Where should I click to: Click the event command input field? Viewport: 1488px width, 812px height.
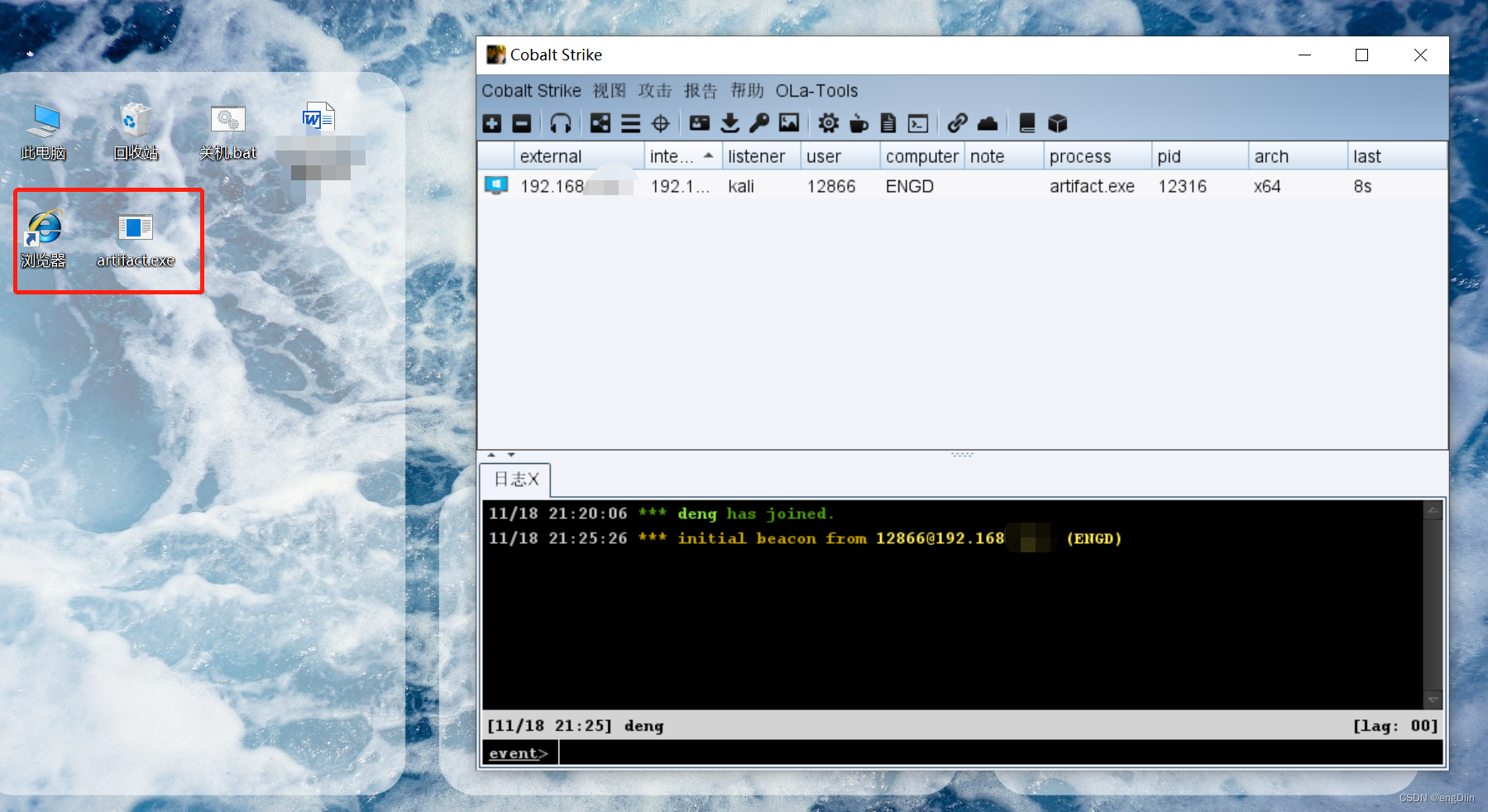(x=1001, y=753)
